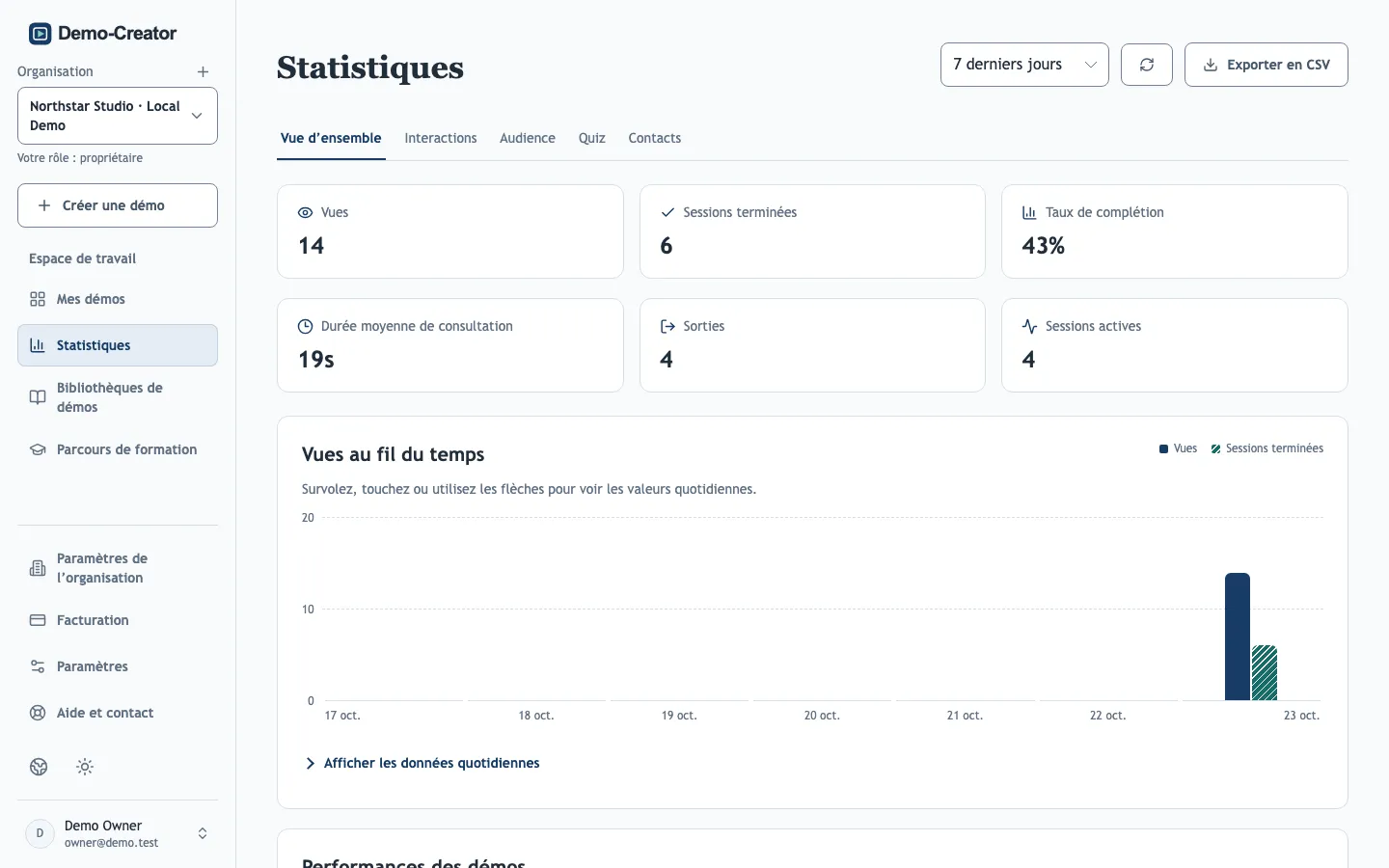Image resolution: width=1389 pixels, height=868 pixels.
Task: Click the completion rate value "43%"
Action: [1044, 246]
